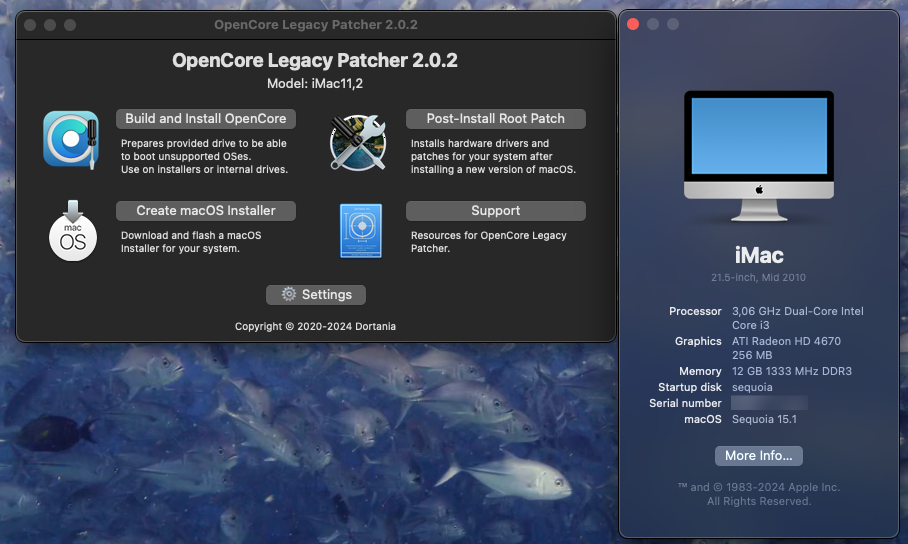Click the 'Sequoia 15.1' macOS version
This screenshot has height=544, width=908.
click(764, 419)
